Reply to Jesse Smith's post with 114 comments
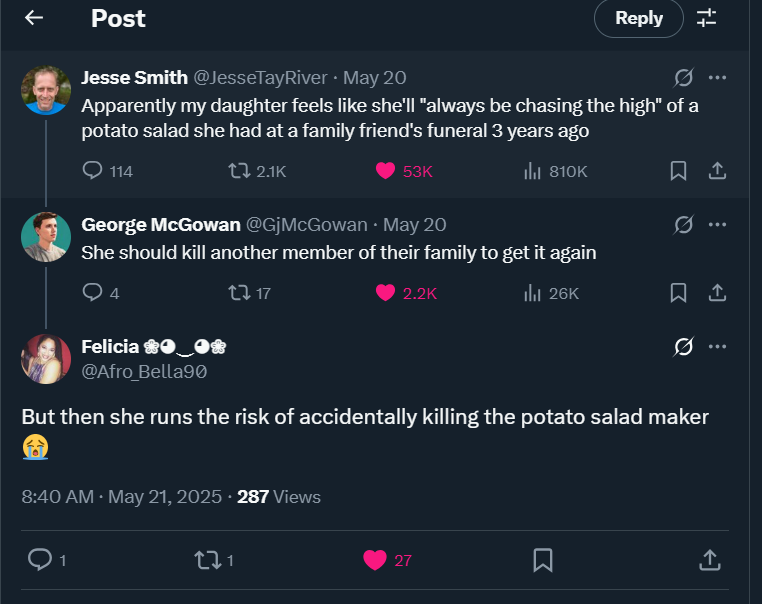Image resolution: width=762 pixels, height=604 pixels. tap(107, 171)
